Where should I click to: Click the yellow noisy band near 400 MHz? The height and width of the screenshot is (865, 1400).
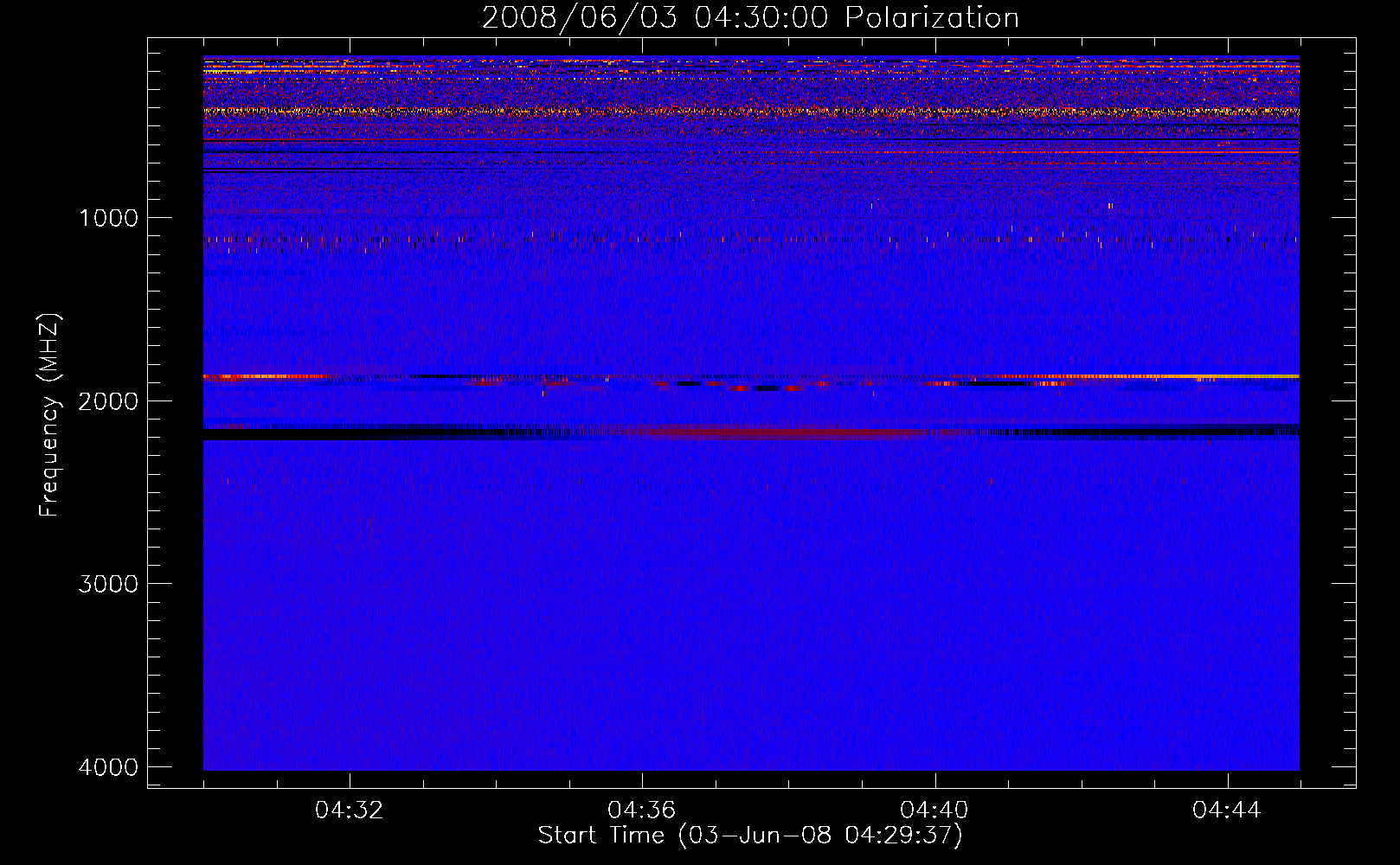click(x=751, y=111)
